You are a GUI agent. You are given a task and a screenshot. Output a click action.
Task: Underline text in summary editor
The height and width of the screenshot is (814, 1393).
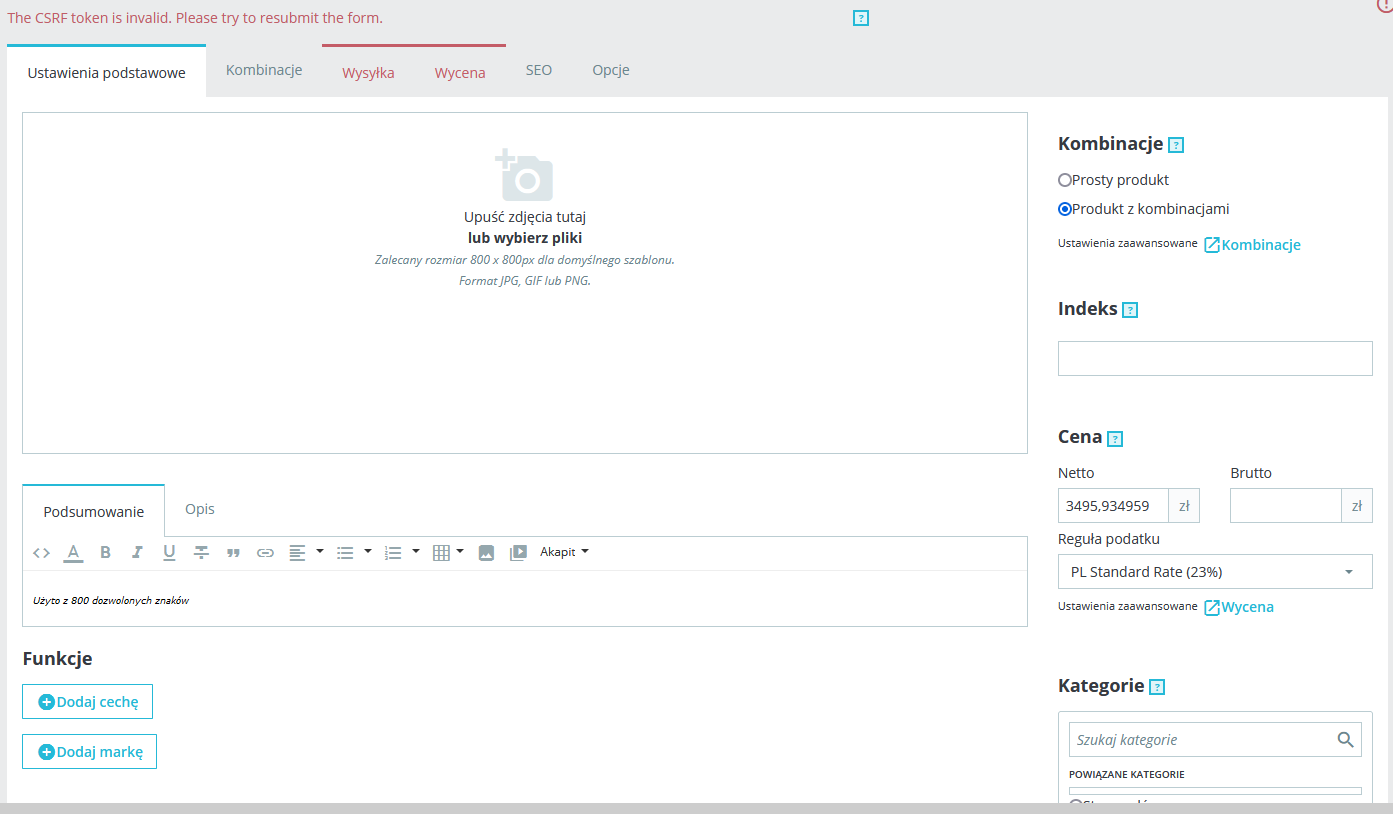169,552
